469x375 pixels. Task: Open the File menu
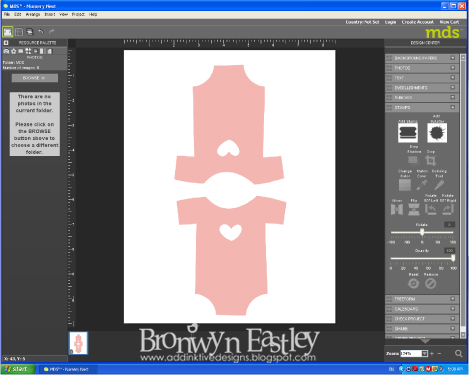click(7, 14)
